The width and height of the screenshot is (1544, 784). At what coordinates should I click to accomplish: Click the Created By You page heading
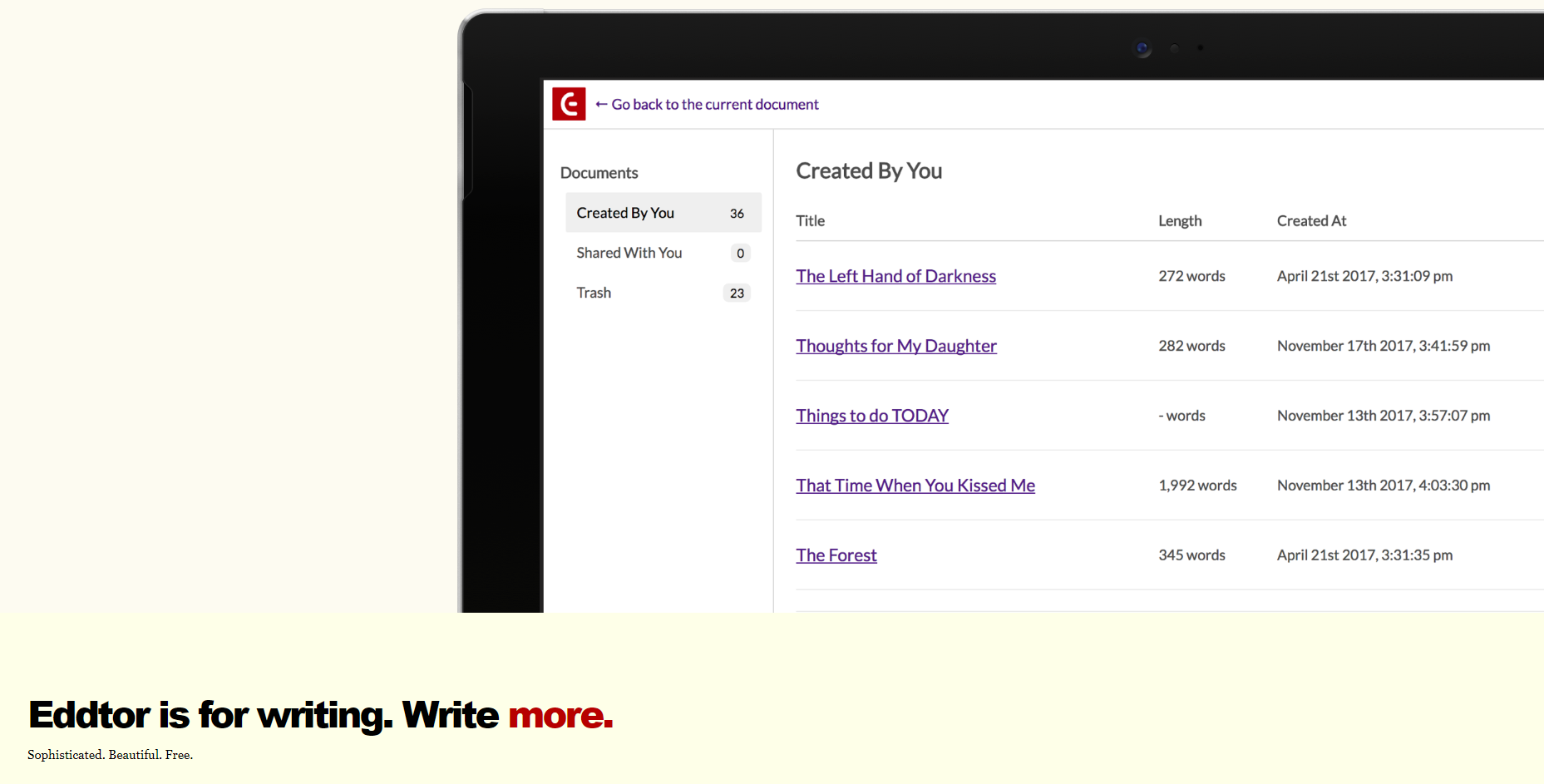click(x=869, y=171)
